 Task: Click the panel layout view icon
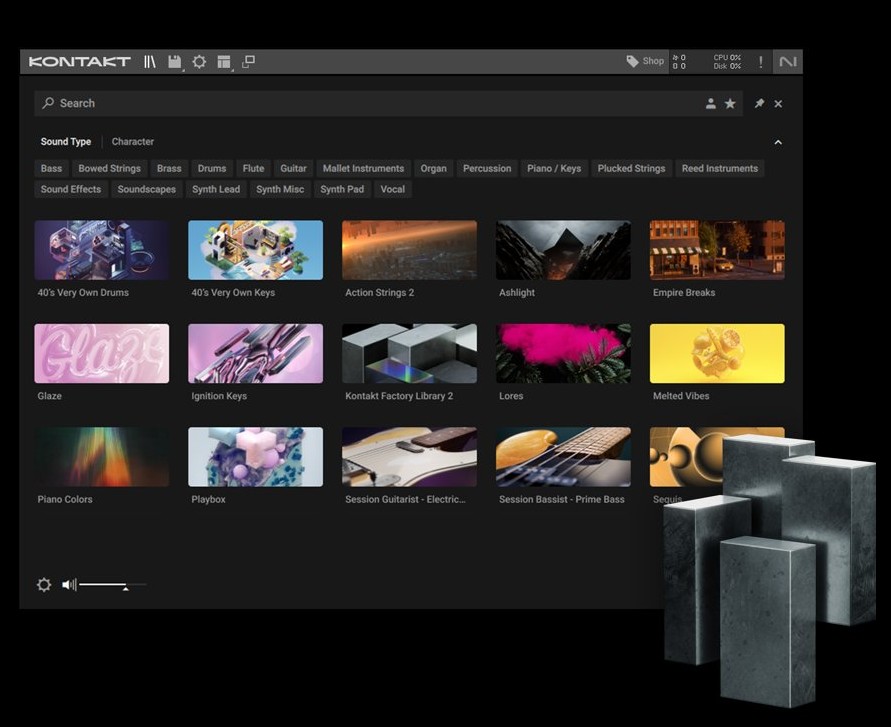pos(224,62)
